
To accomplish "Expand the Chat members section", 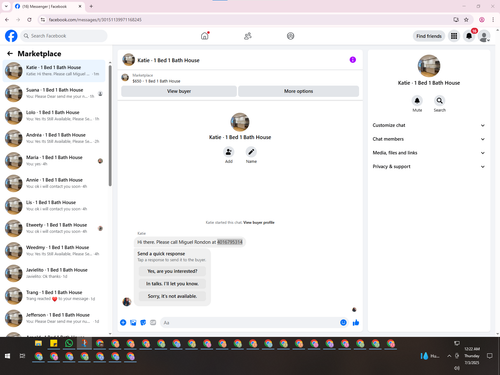I will click(429, 139).
